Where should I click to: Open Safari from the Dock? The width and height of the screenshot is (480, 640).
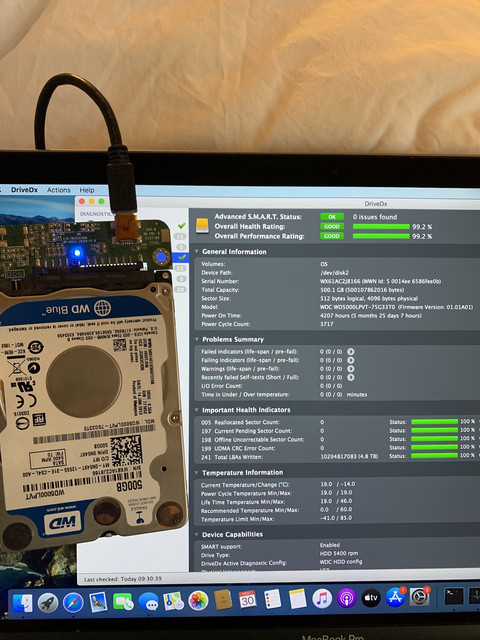[x=73, y=602]
